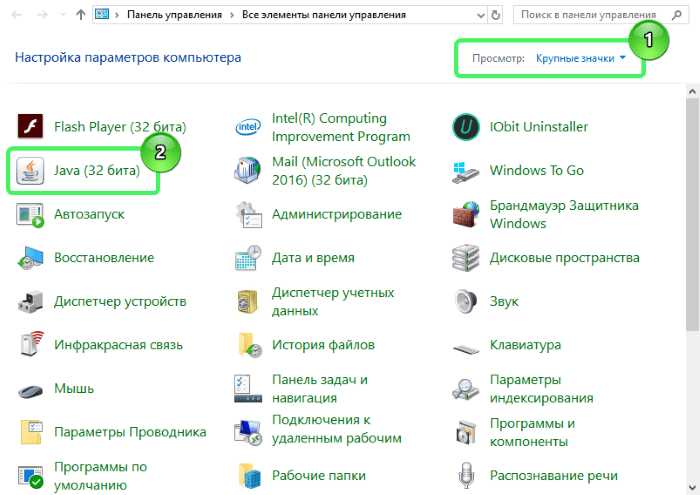Image resolution: width=700 pixels, height=495 pixels.
Task: Open the Дата и время calendar icon
Action: (248, 258)
